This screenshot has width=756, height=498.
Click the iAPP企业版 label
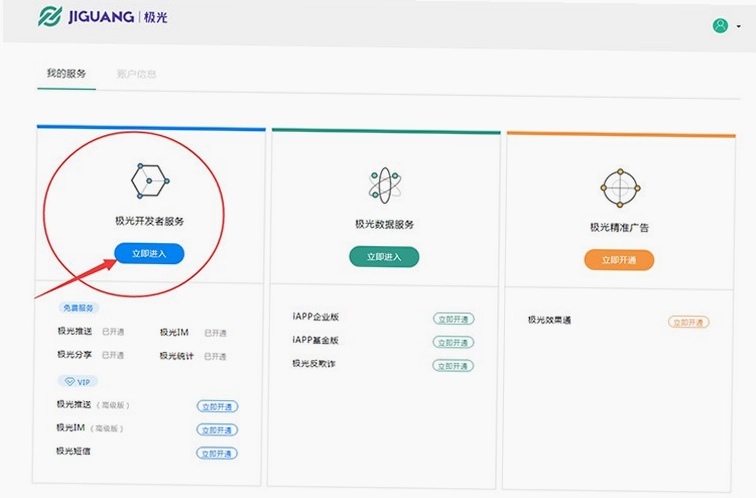(x=315, y=317)
